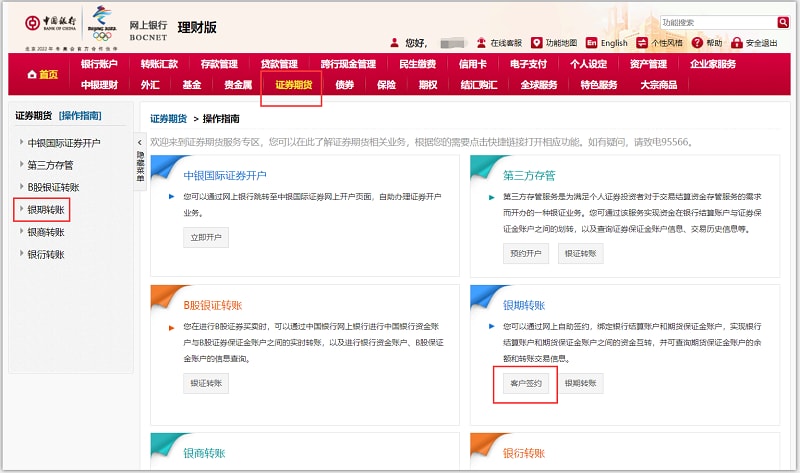The image size is (800, 473).
Task: Open 在线客服 online customer service
Action: click(x=499, y=43)
